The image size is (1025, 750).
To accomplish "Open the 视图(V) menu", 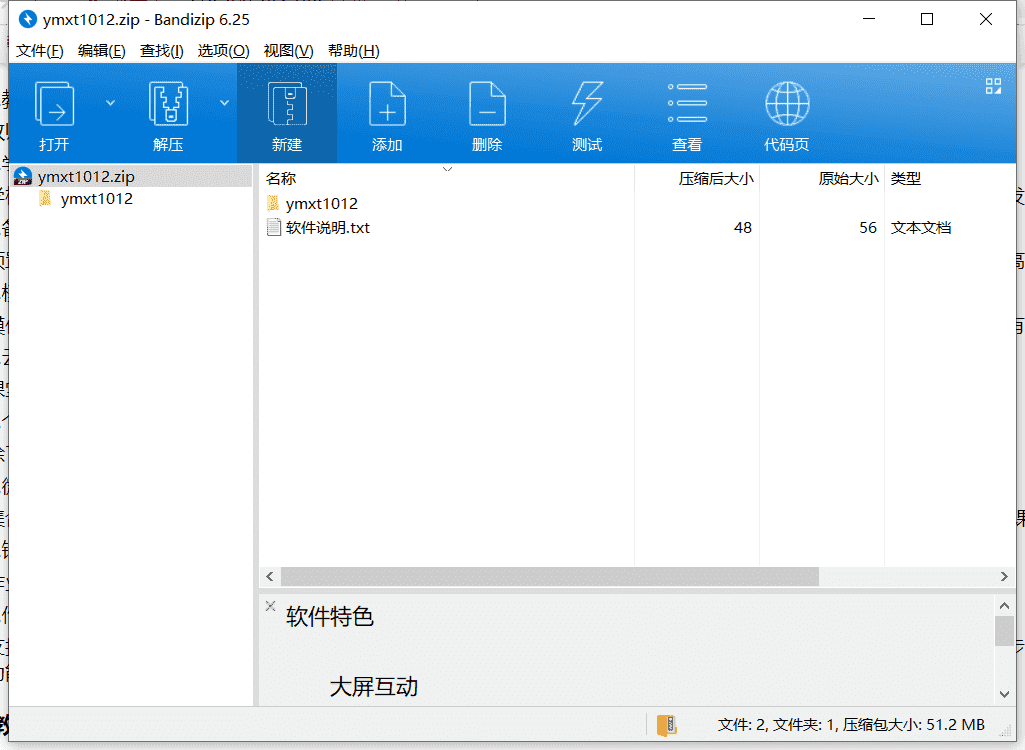I will tap(288, 51).
